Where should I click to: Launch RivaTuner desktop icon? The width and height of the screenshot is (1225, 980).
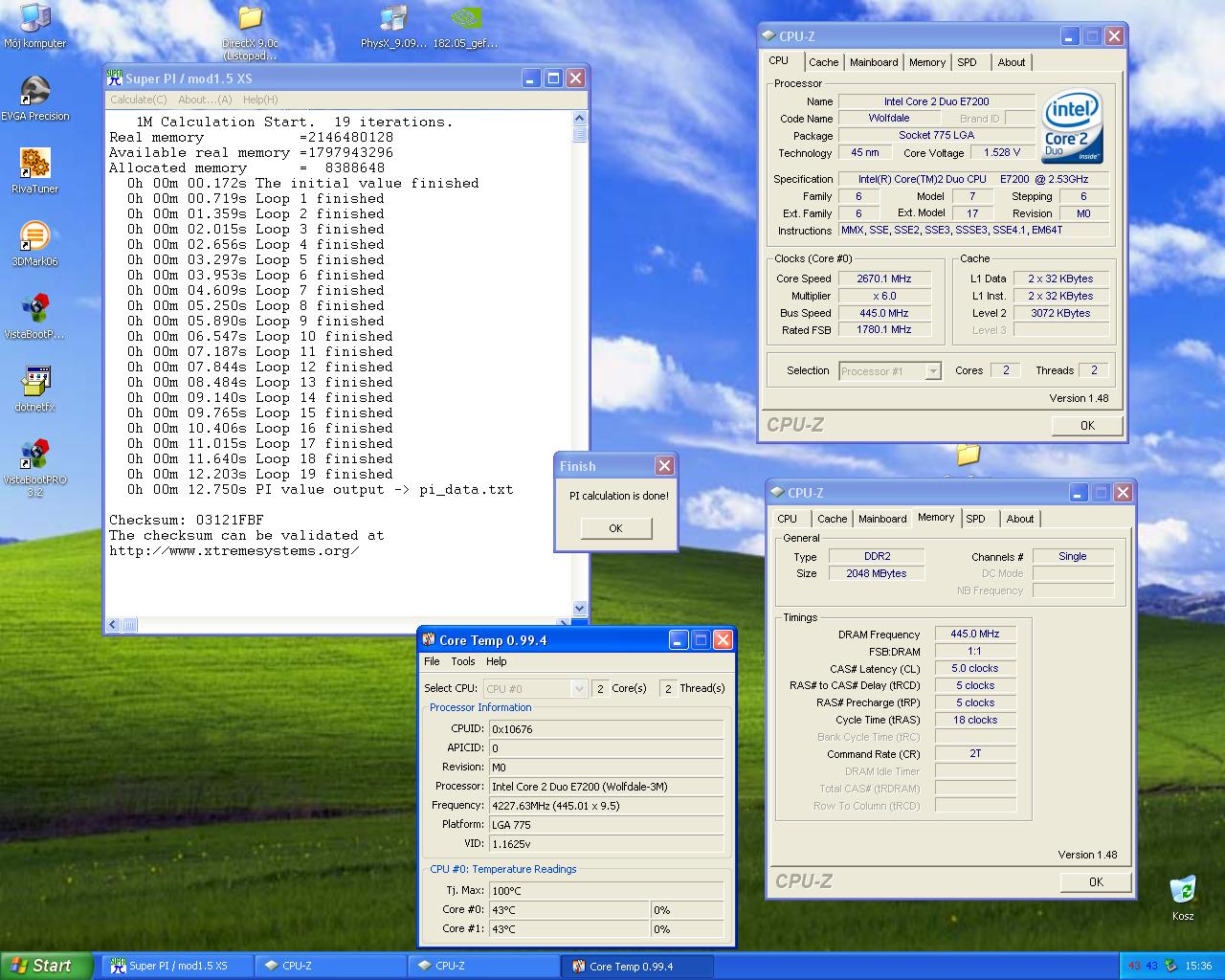coord(34,171)
